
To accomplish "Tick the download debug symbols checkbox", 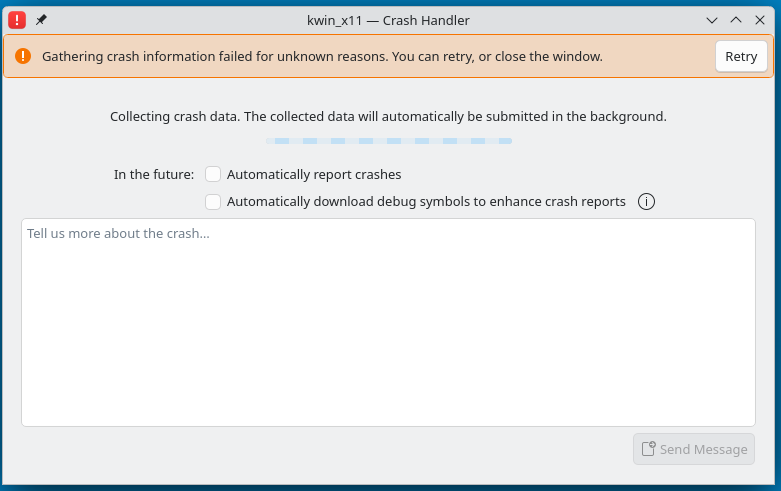I will (x=213, y=202).
